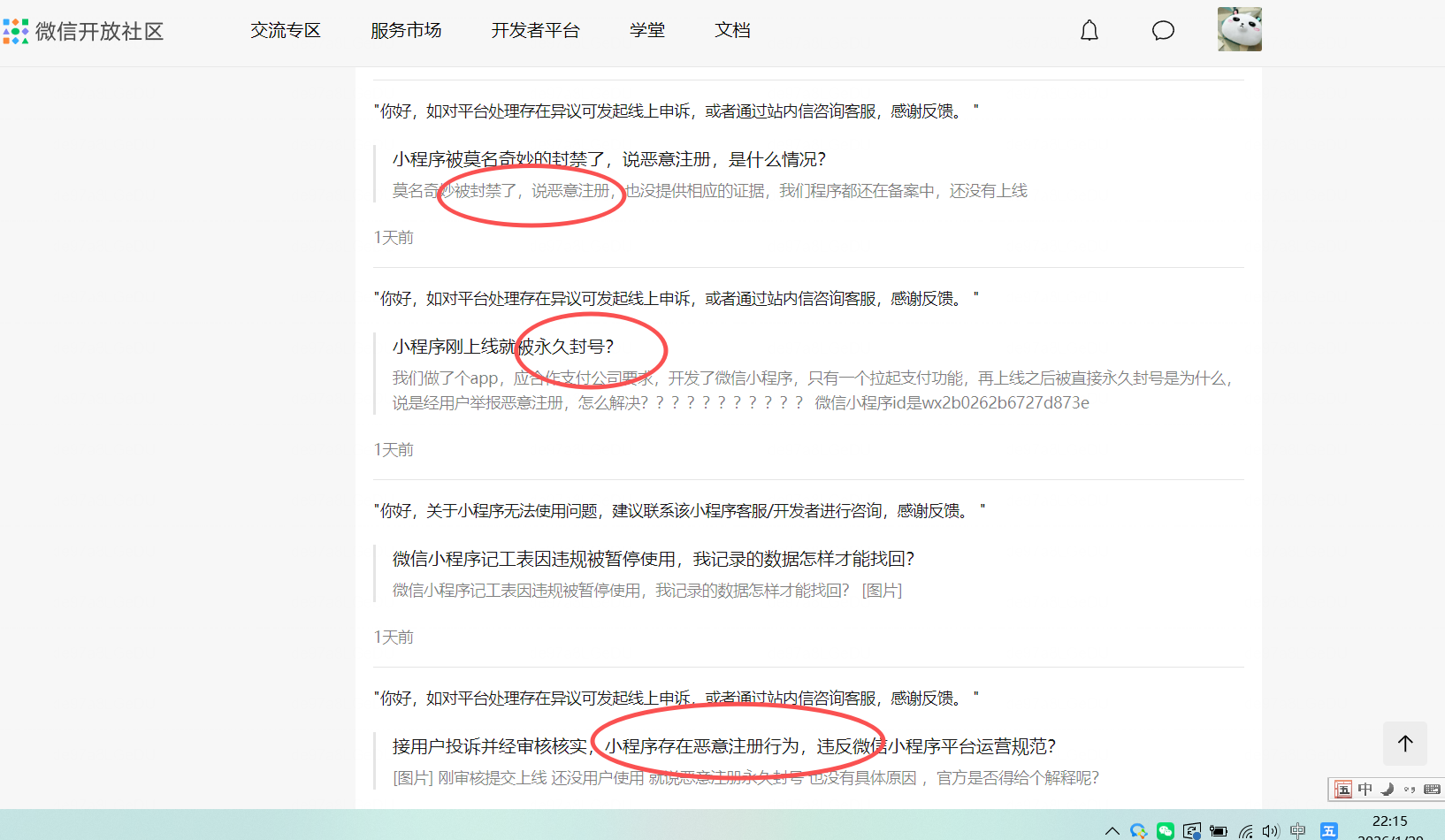
Task: Open the 开发者平台 nav item
Action: pyautogui.click(x=536, y=31)
